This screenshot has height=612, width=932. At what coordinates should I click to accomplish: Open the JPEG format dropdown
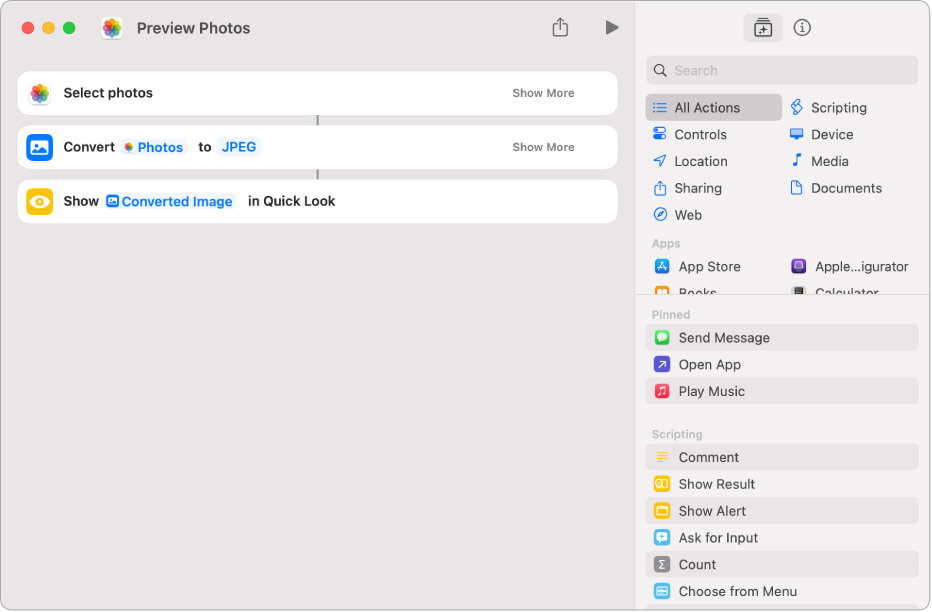click(239, 147)
